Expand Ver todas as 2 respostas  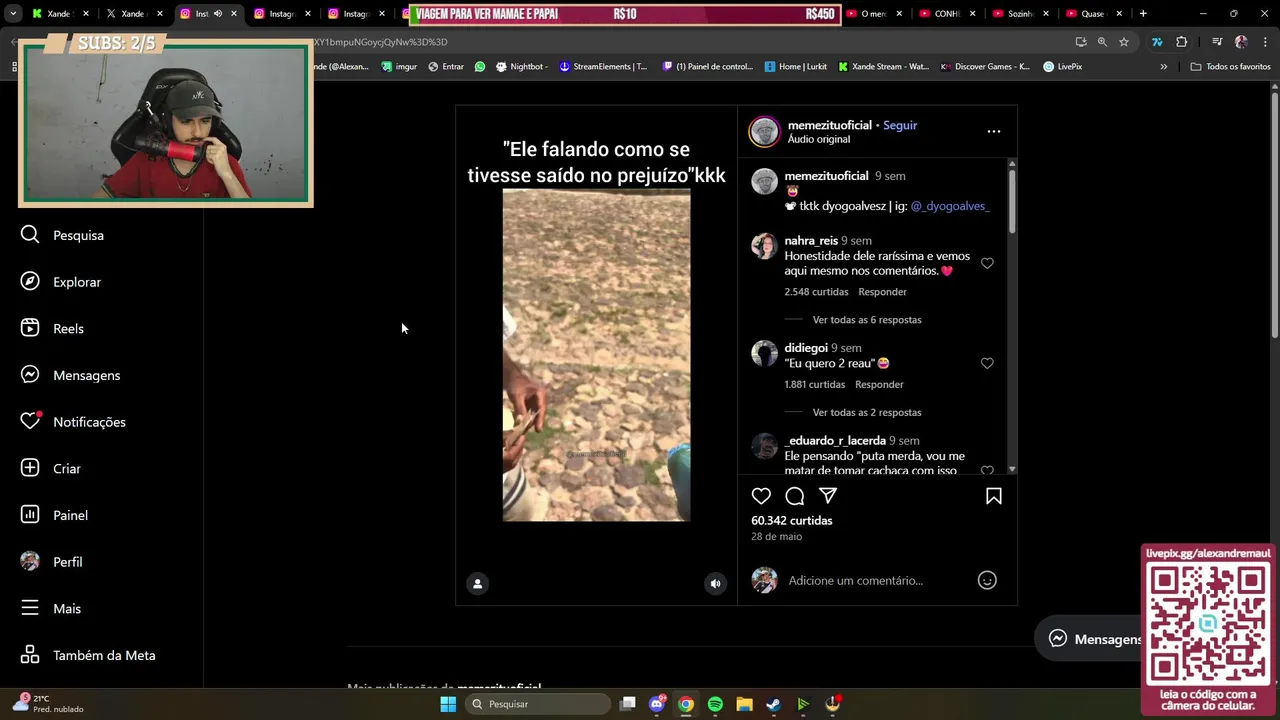(x=867, y=412)
